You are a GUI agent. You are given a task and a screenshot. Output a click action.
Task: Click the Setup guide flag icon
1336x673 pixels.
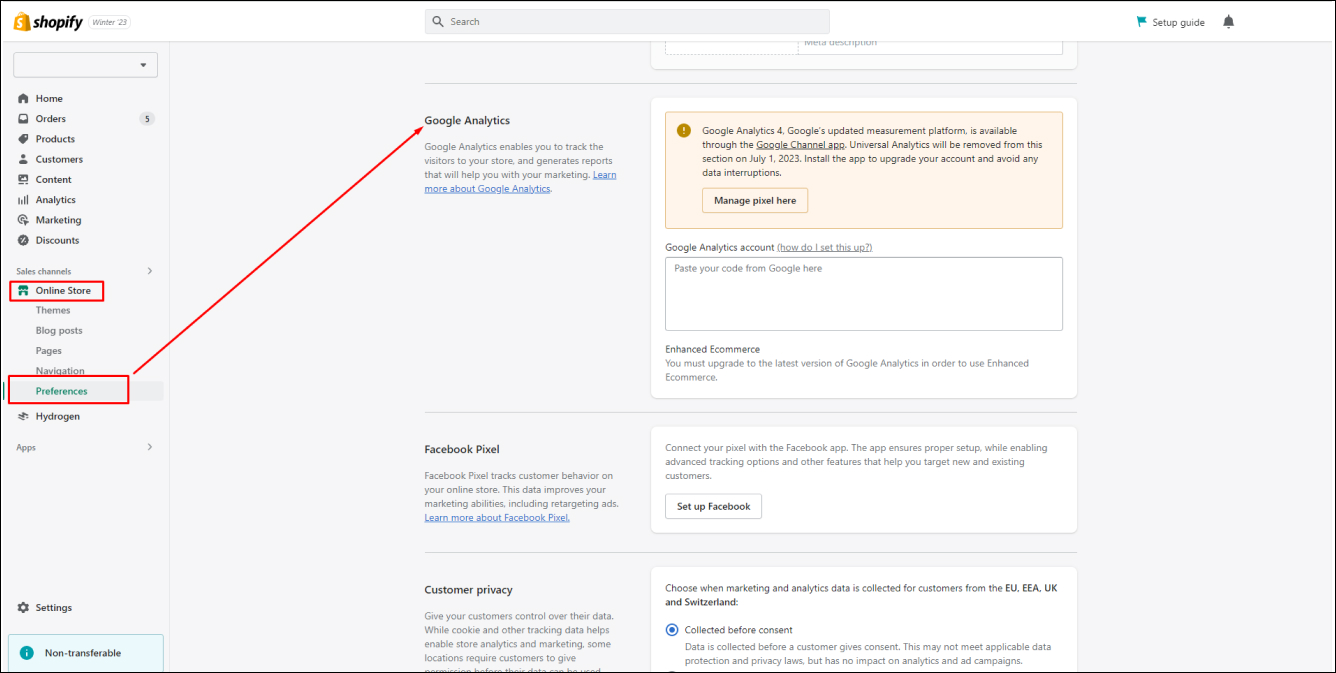[x=1141, y=22]
